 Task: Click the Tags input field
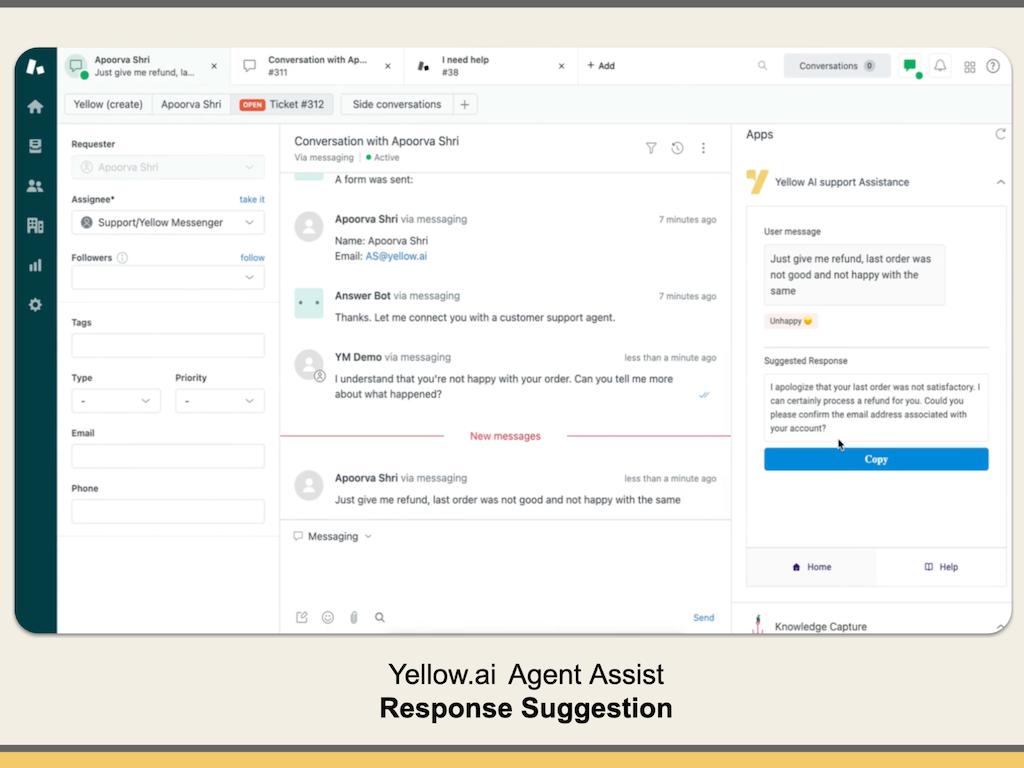(168, 346)
